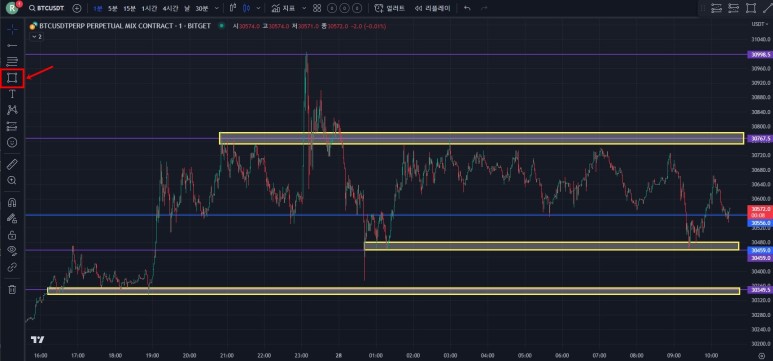Viewport: 773px width, 361px height.
Task: Click the green market status dot
Action: click(x=221, y=26)
